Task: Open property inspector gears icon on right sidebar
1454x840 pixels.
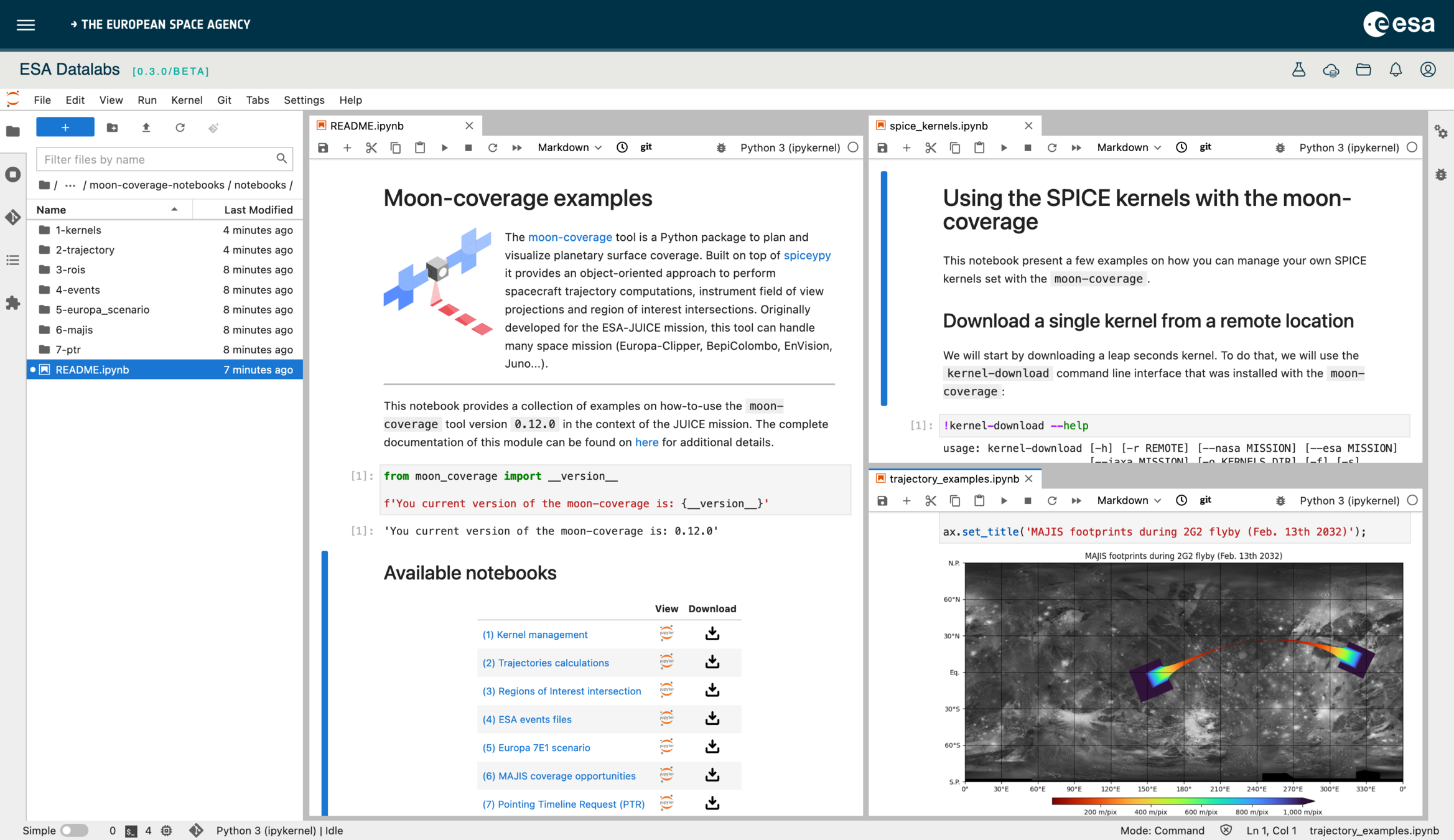Action: click(x=1441, y=131)
